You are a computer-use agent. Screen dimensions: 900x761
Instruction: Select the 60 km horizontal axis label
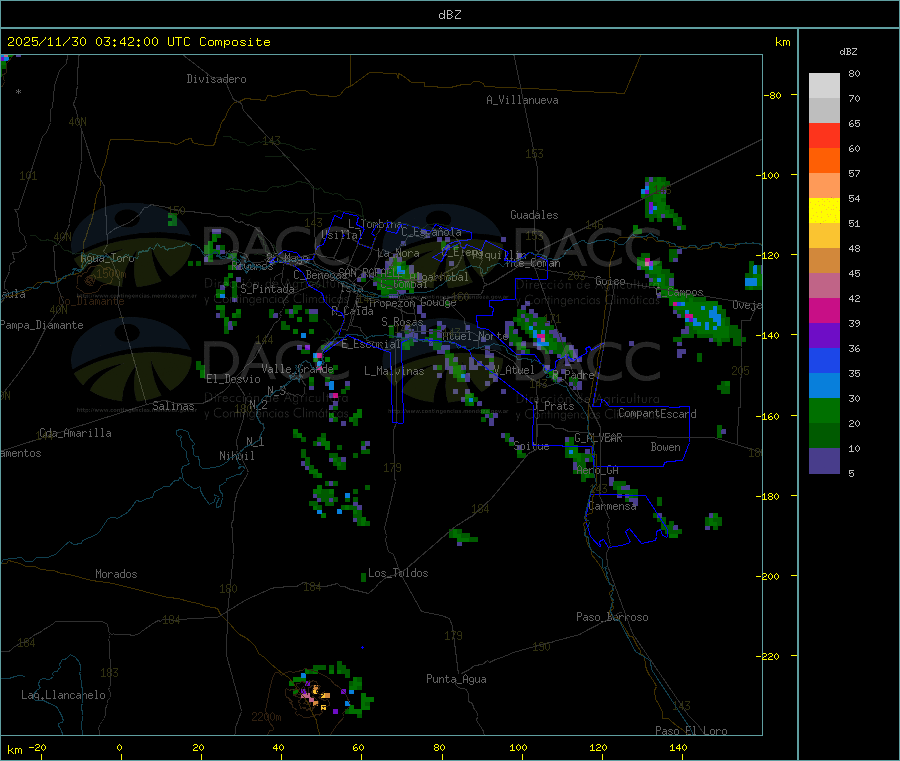click(x=358, y=747)
